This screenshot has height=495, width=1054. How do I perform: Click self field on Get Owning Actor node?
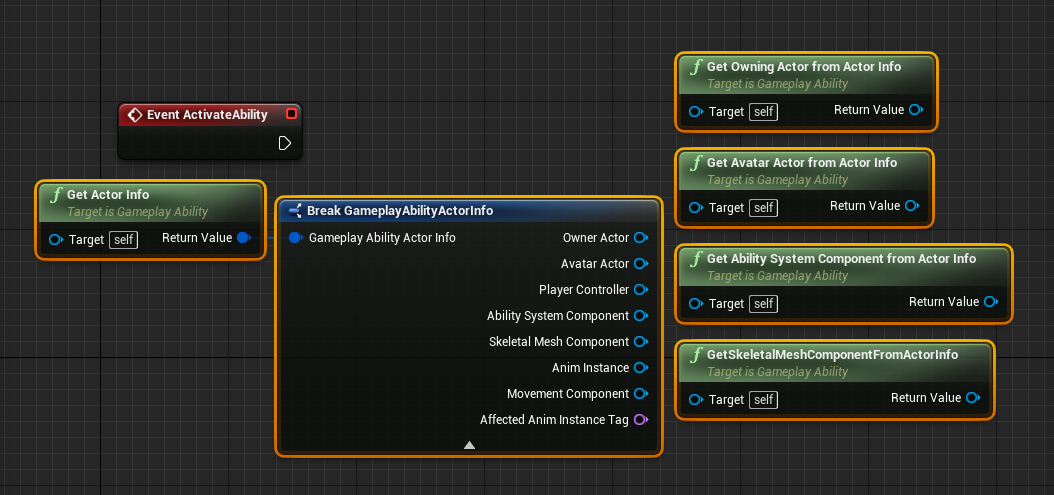[763, 112]
